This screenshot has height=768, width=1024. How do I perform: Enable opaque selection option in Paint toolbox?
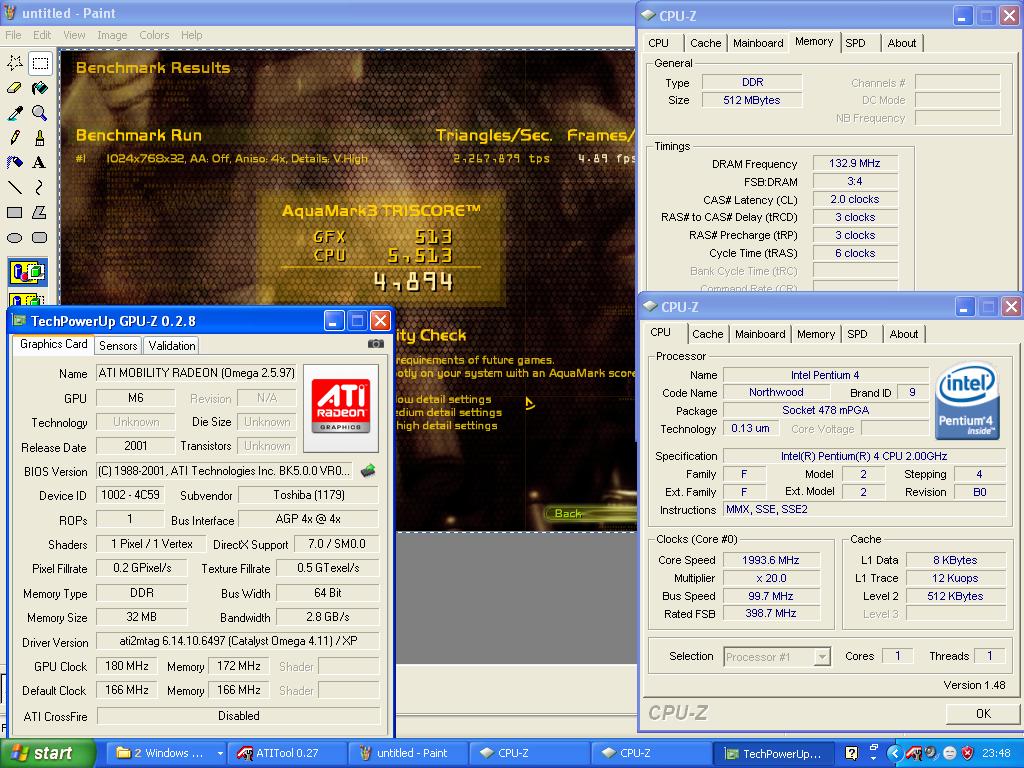27,272
